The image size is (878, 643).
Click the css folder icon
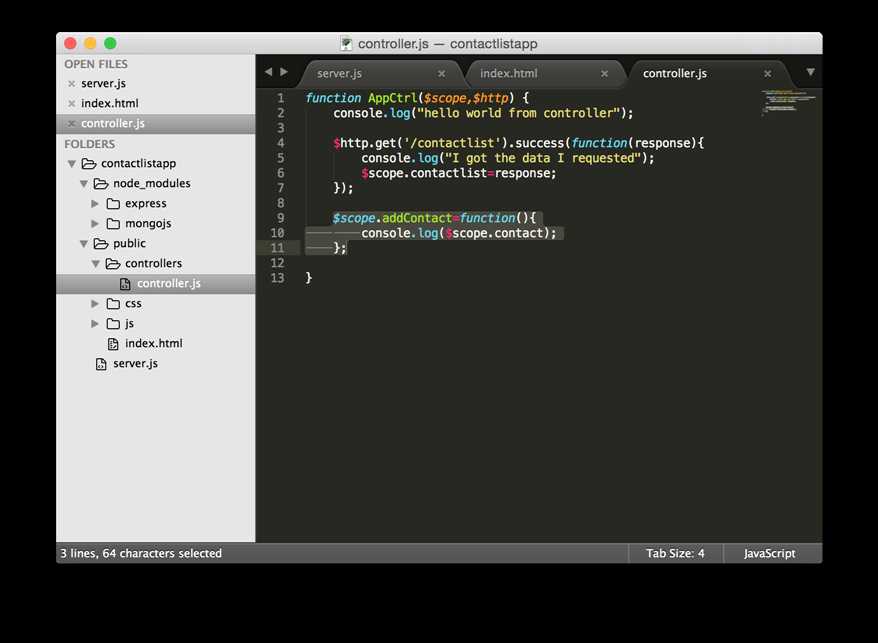pos(113,304)
